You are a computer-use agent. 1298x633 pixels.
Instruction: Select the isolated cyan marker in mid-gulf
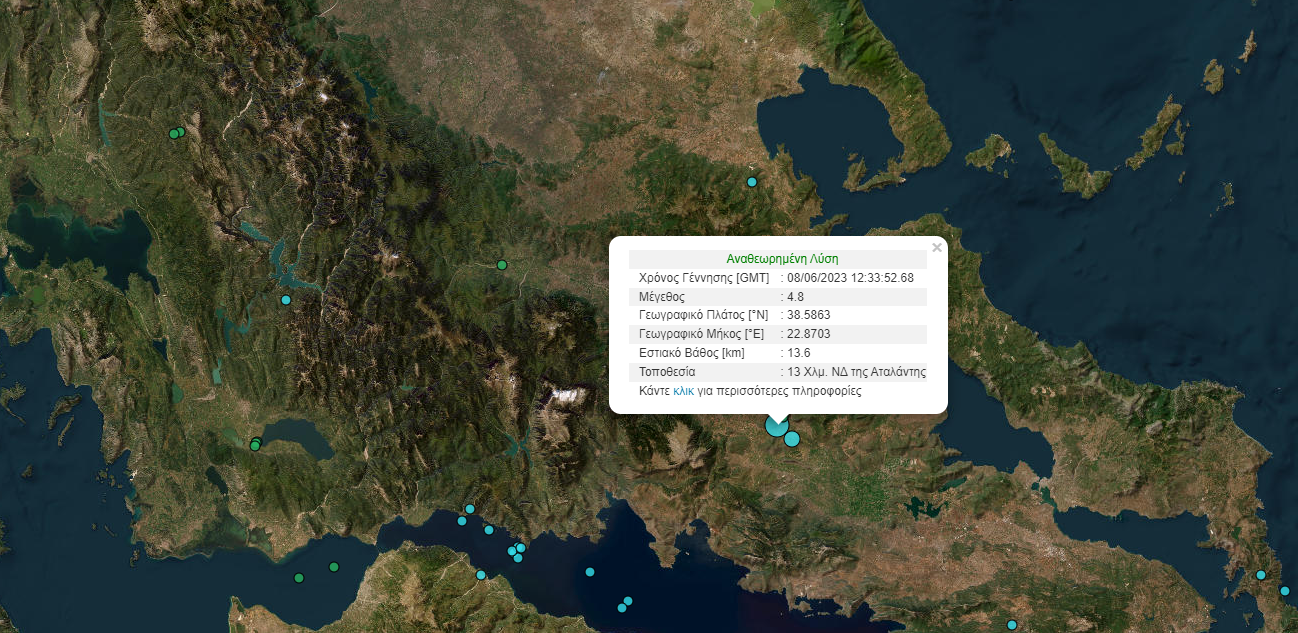(590, 572)
